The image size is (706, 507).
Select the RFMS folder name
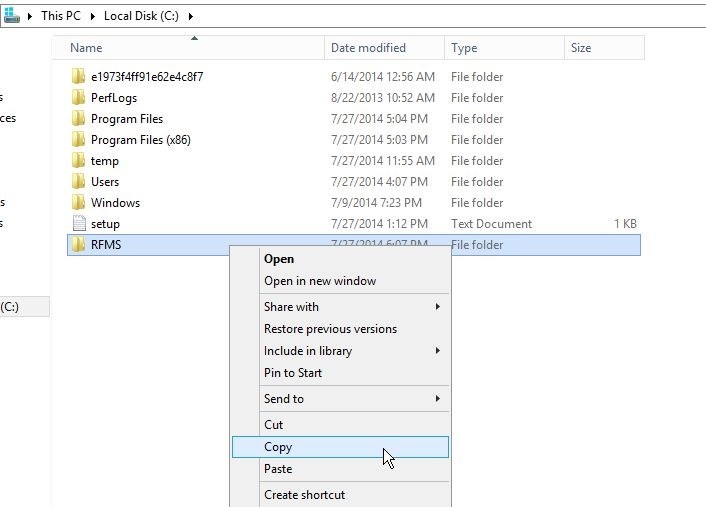tap(106, 244)
